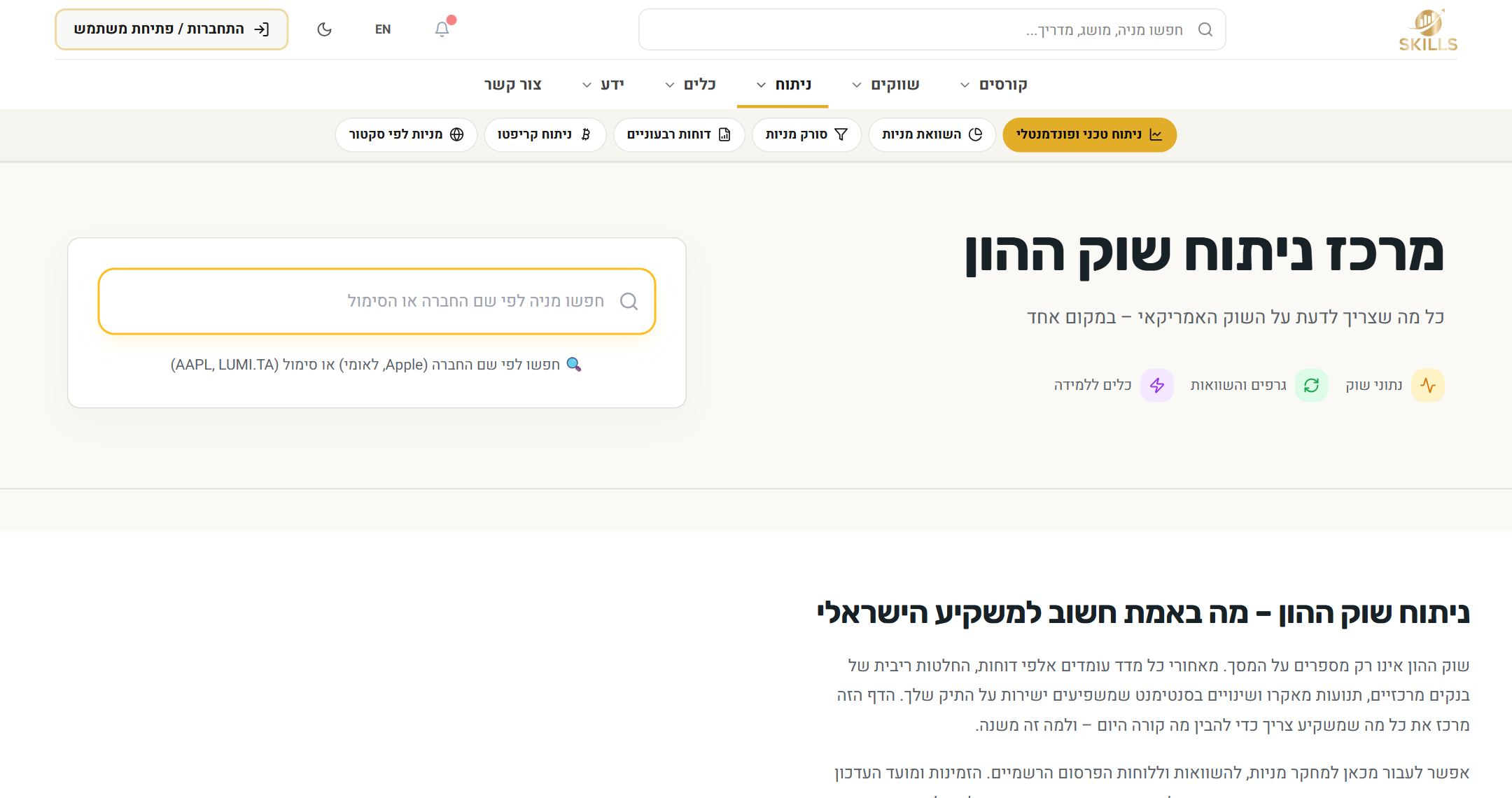Select סורק מניות tab

click(806, 134)
